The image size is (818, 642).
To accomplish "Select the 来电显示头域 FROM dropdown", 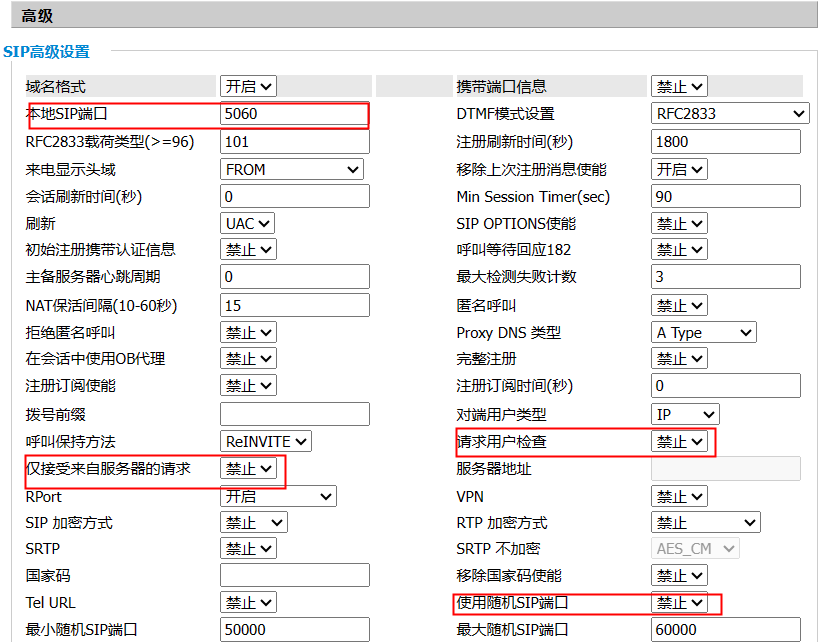I will 291,170.
